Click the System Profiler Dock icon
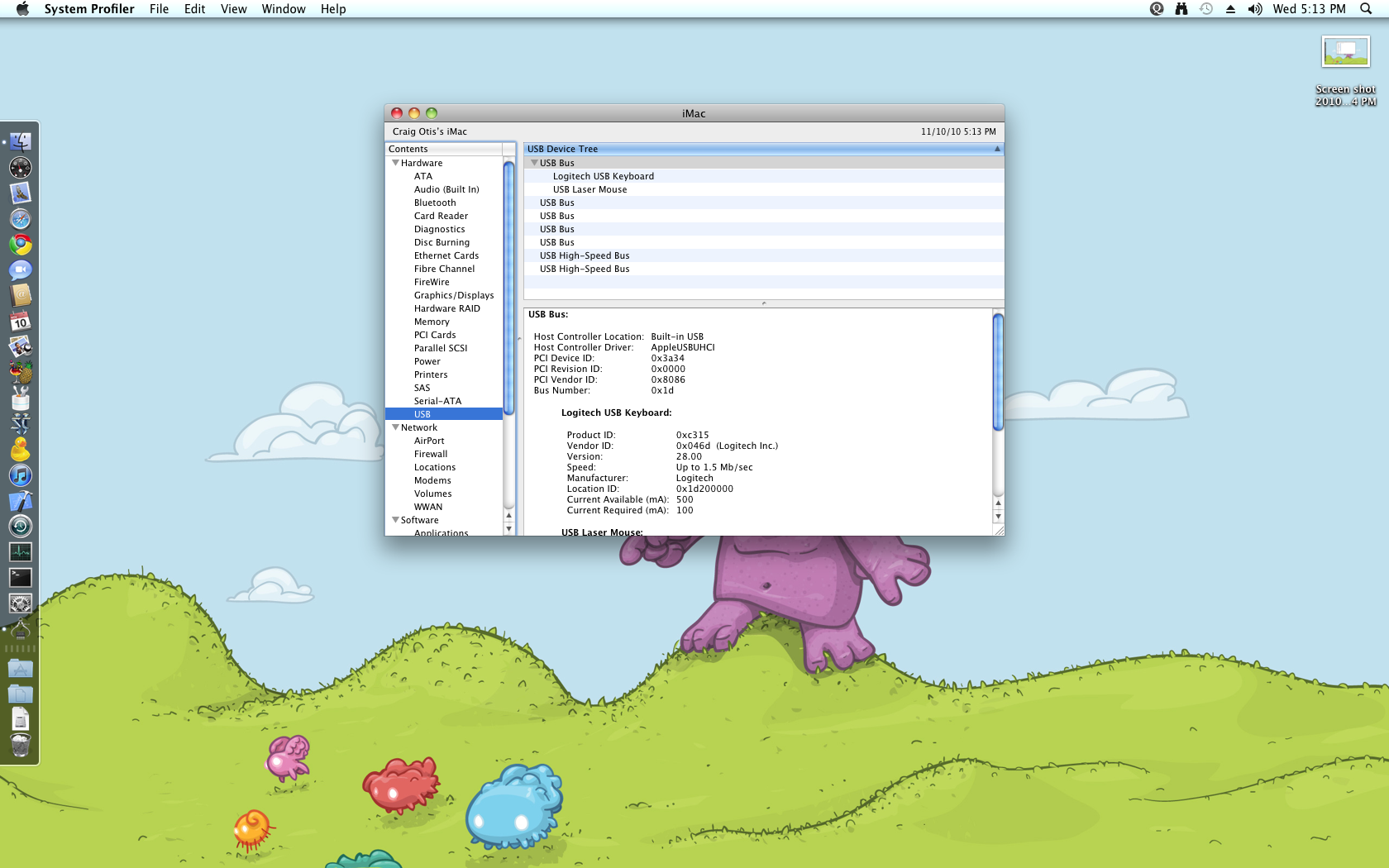This screenshot has width=1389, height=868. click(20, 629)
